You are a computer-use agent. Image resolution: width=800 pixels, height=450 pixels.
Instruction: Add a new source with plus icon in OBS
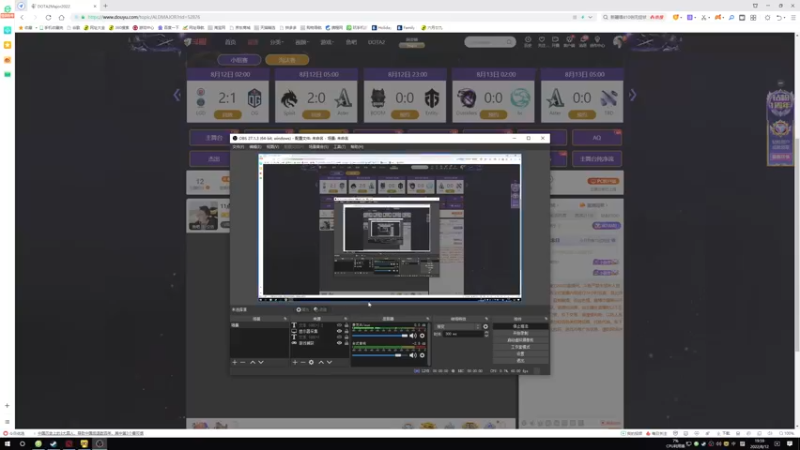[x=295, y=362]
